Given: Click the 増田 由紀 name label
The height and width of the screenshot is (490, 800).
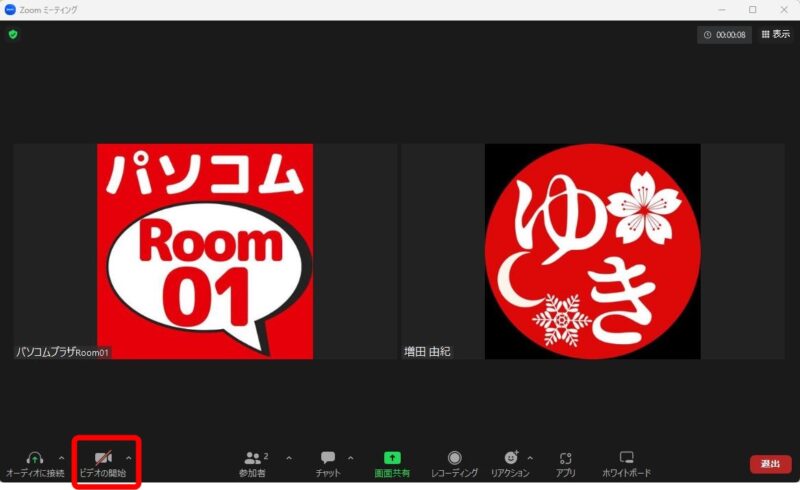Looking at the screenshot, I should pos(427,352).
